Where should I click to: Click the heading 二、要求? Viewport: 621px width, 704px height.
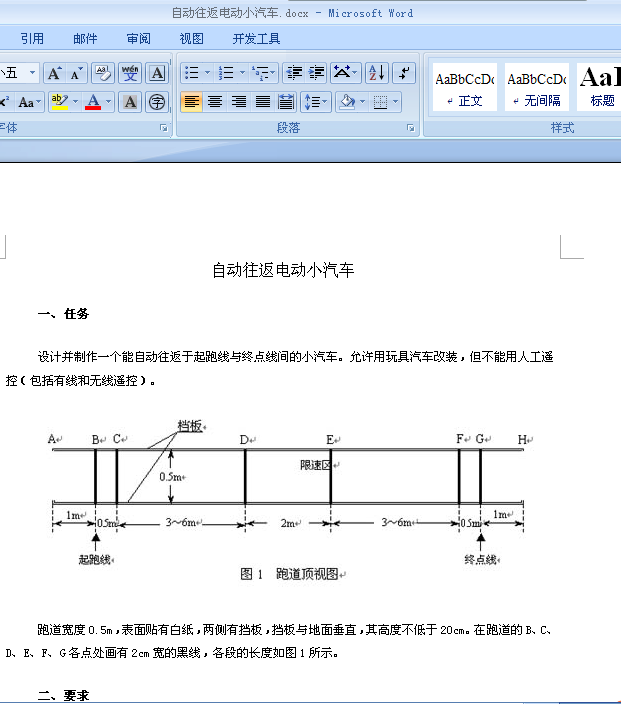[x=63, y=695]
